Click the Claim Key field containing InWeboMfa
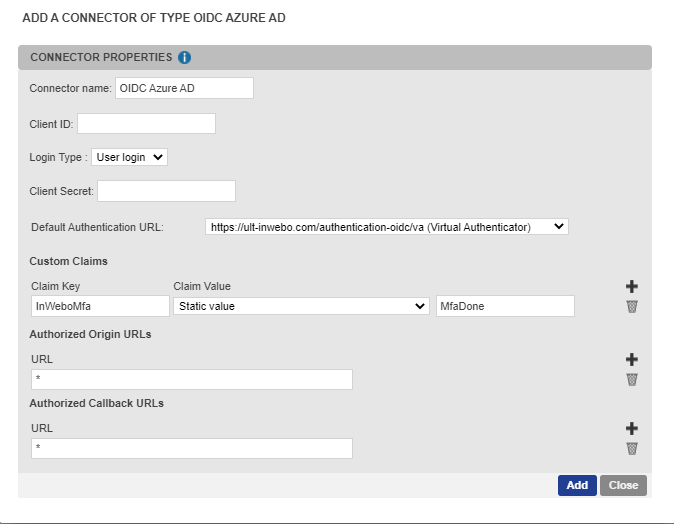This screenshot has width=674, height=524. pos(100,306)
